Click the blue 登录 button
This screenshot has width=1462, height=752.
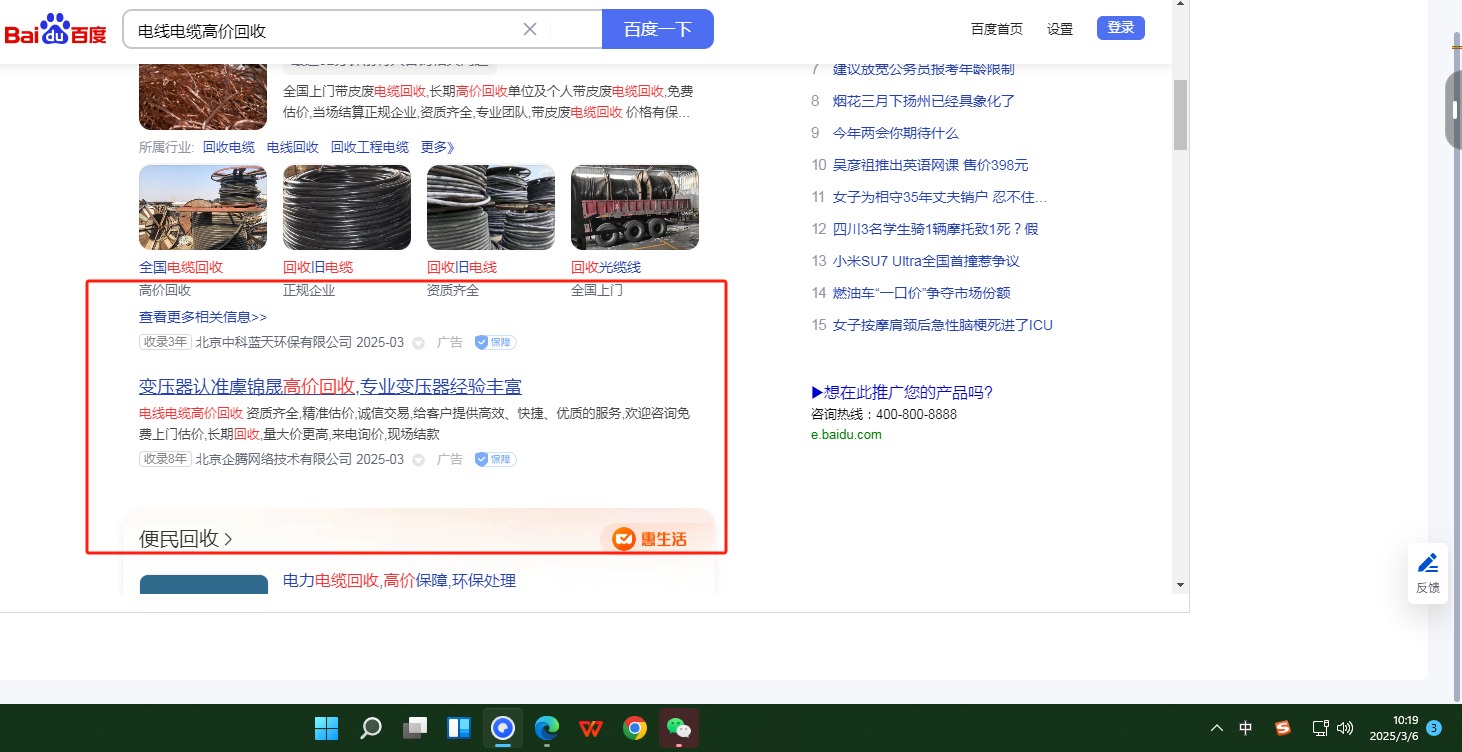1121,28
